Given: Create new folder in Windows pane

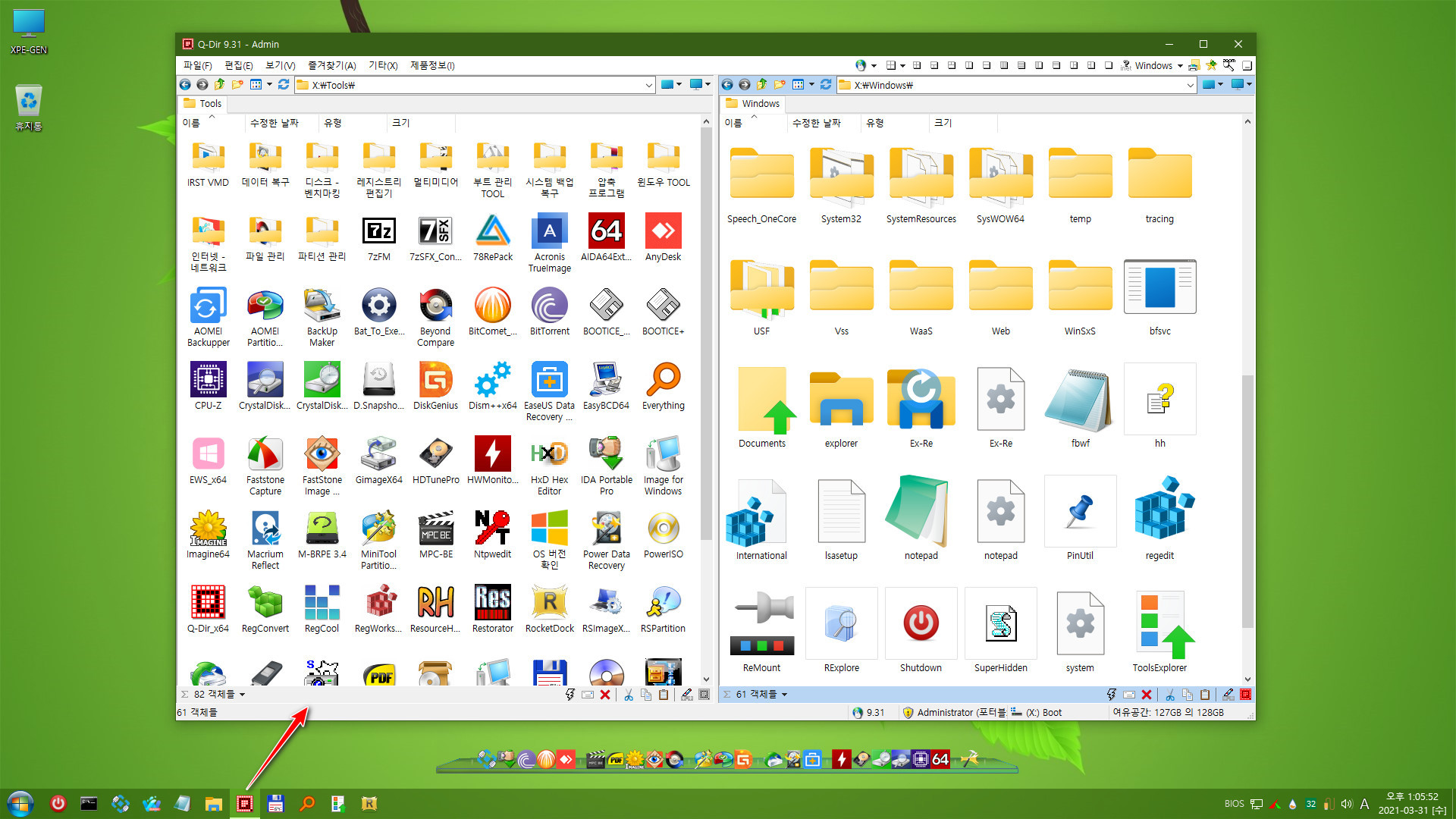Looking at the screenshot, I should pyautogui.click(x=779, y=85).
